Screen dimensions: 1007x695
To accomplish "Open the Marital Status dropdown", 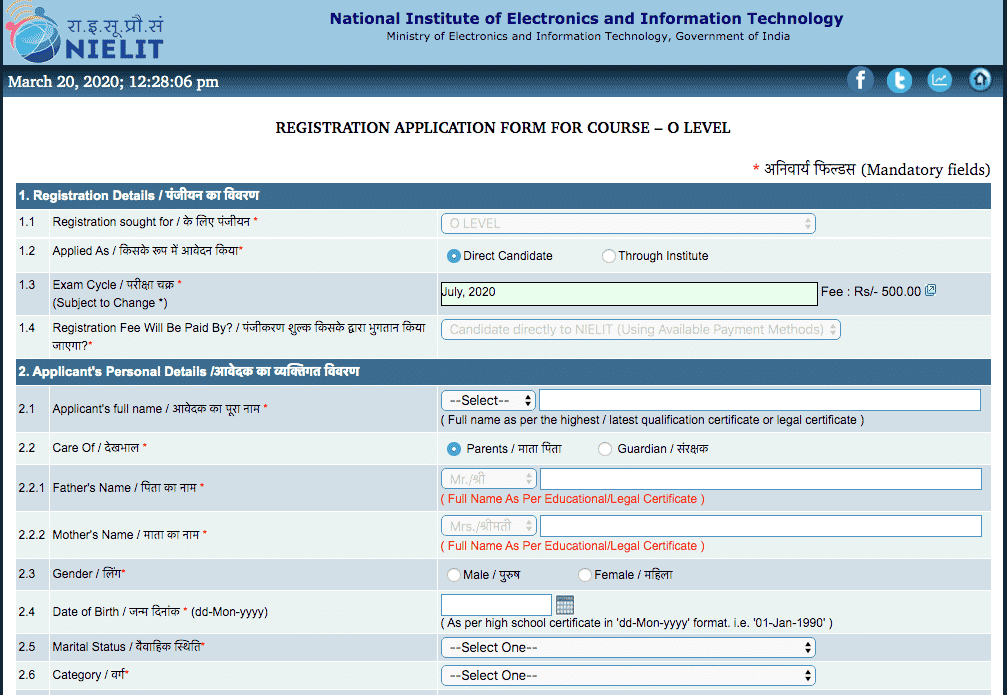I will click(x=628, y=647).
